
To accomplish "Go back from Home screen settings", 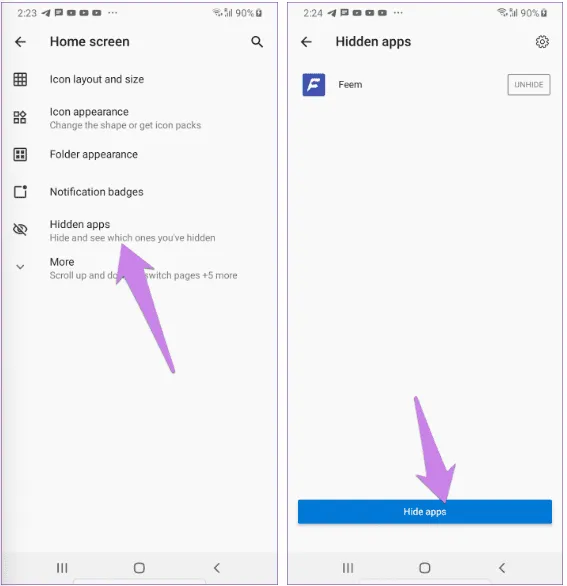I will coord(20,41).
